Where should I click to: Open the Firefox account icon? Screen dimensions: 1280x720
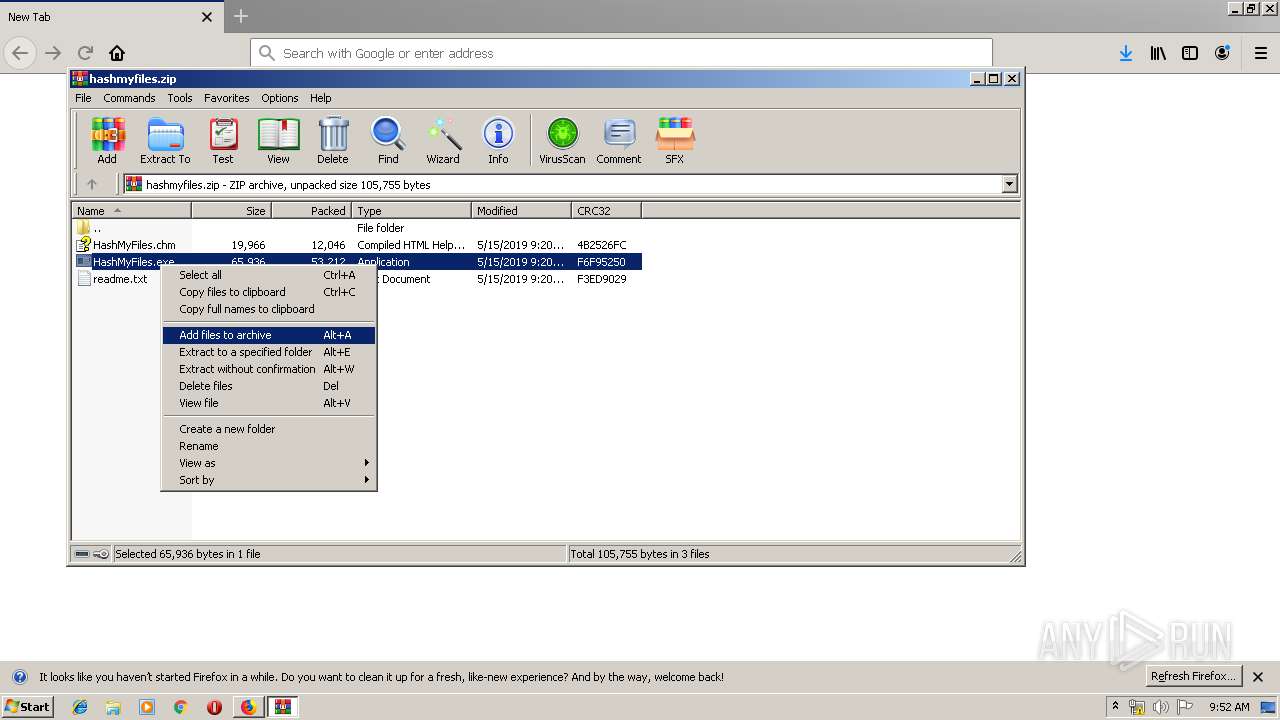coord(1222,53)
